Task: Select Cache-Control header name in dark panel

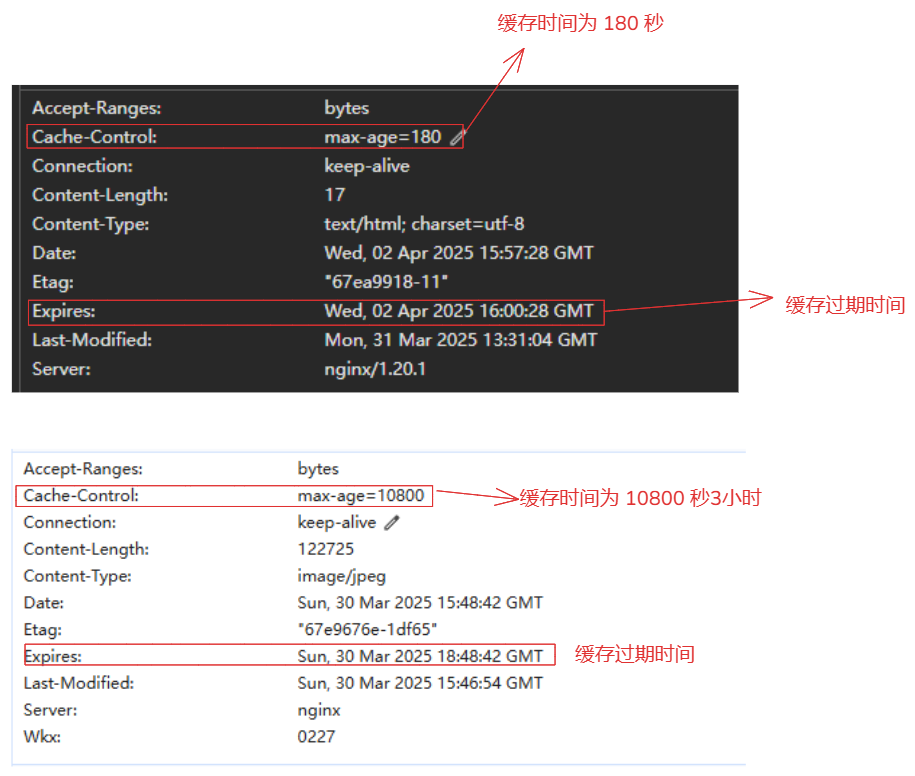Action: click(94, 137)
